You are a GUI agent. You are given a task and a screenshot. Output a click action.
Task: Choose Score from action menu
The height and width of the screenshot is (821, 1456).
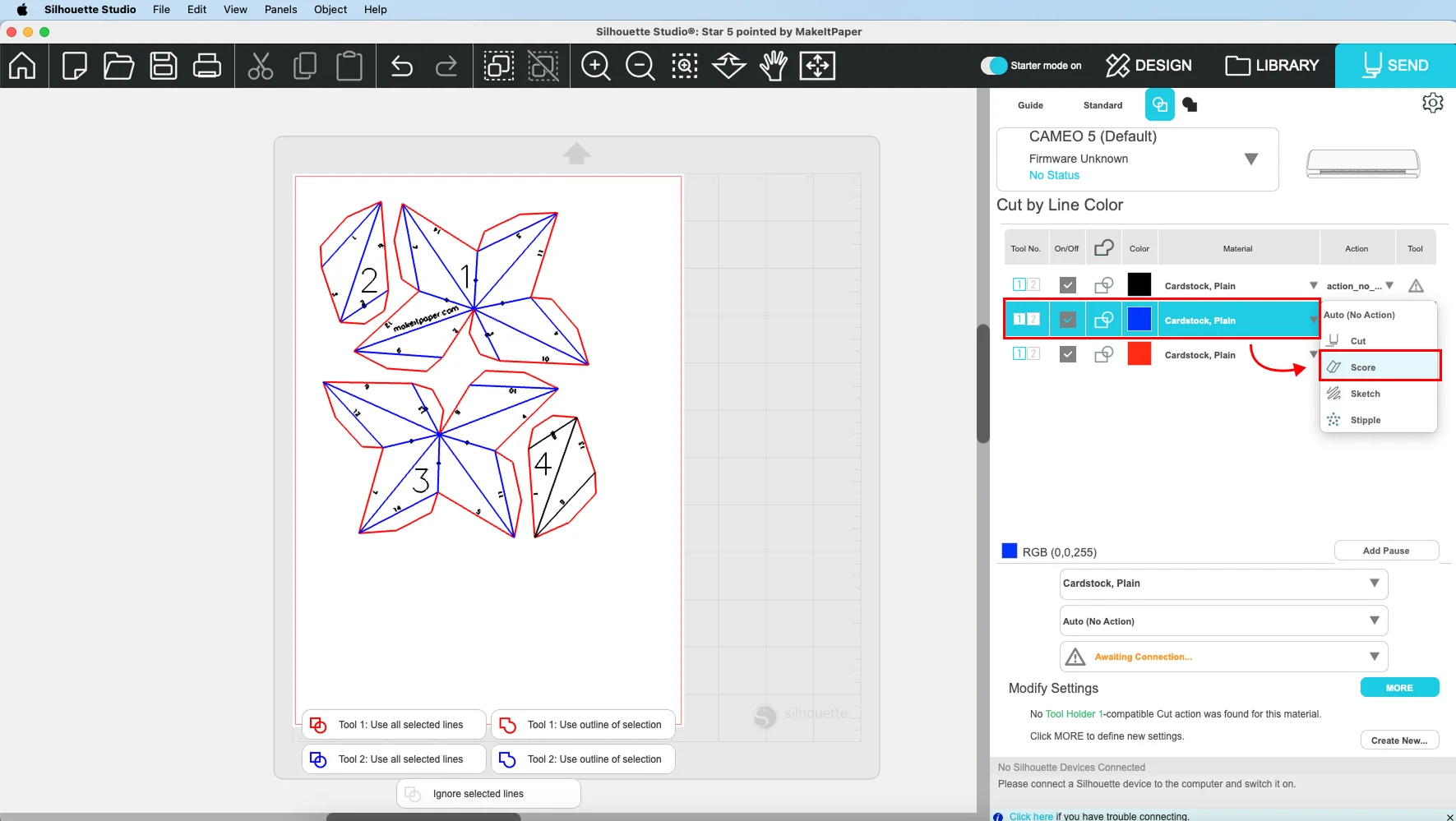pyautogui.click(x=1380, y=367)
